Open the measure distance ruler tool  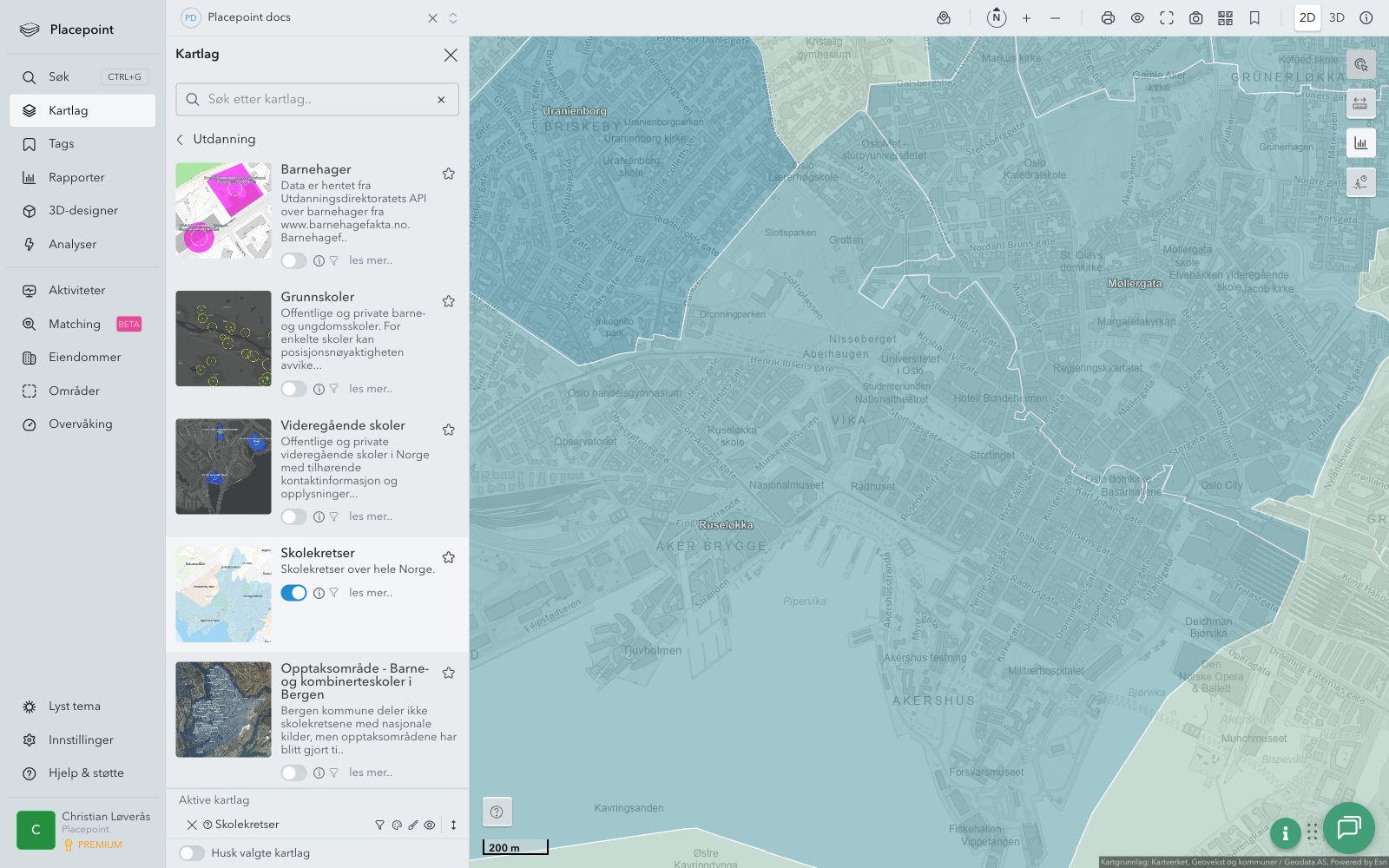1360,103
